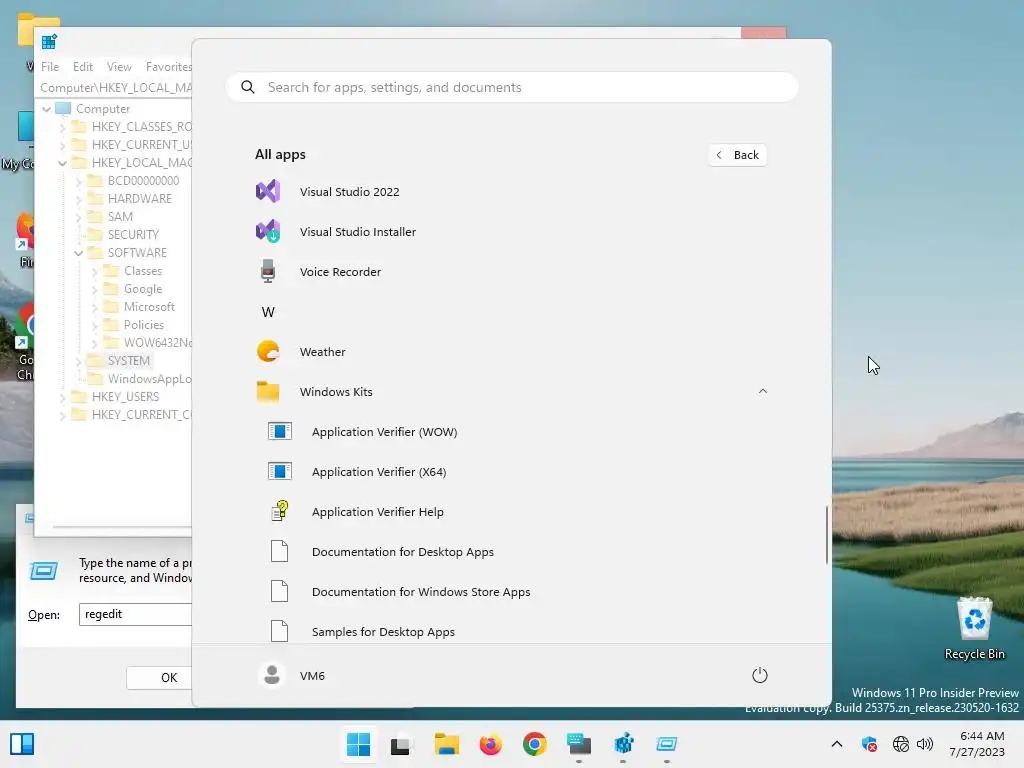Screen dimensions: 1024x768
Task: Click the Open field in Run dialog
Action: pos(135,614)
